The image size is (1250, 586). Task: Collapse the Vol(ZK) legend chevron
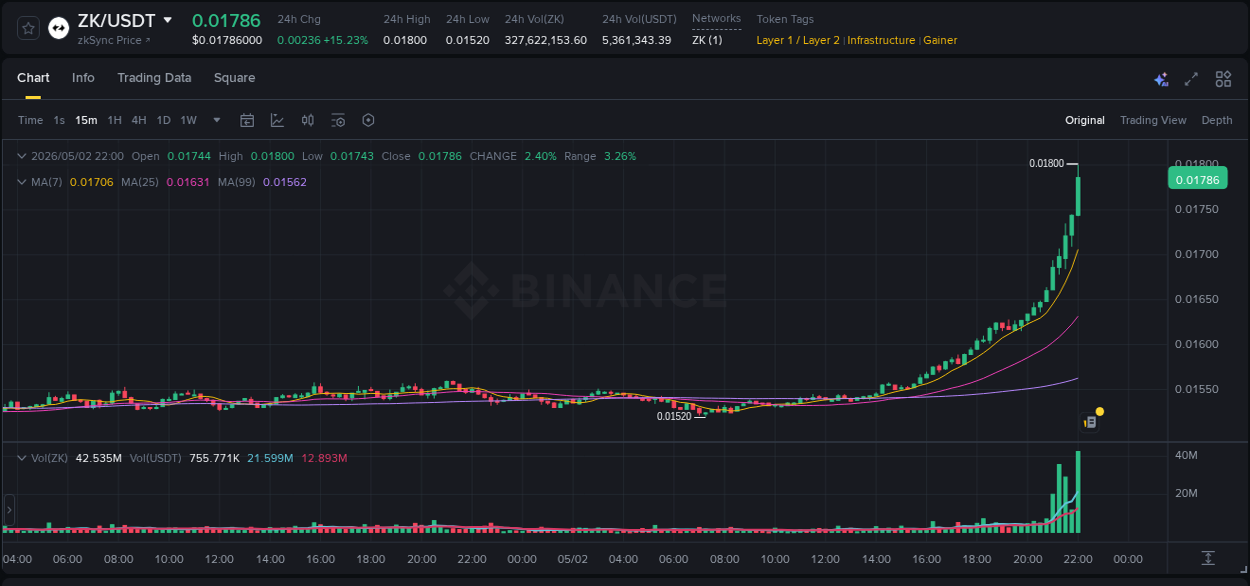[x=22, y=458]
